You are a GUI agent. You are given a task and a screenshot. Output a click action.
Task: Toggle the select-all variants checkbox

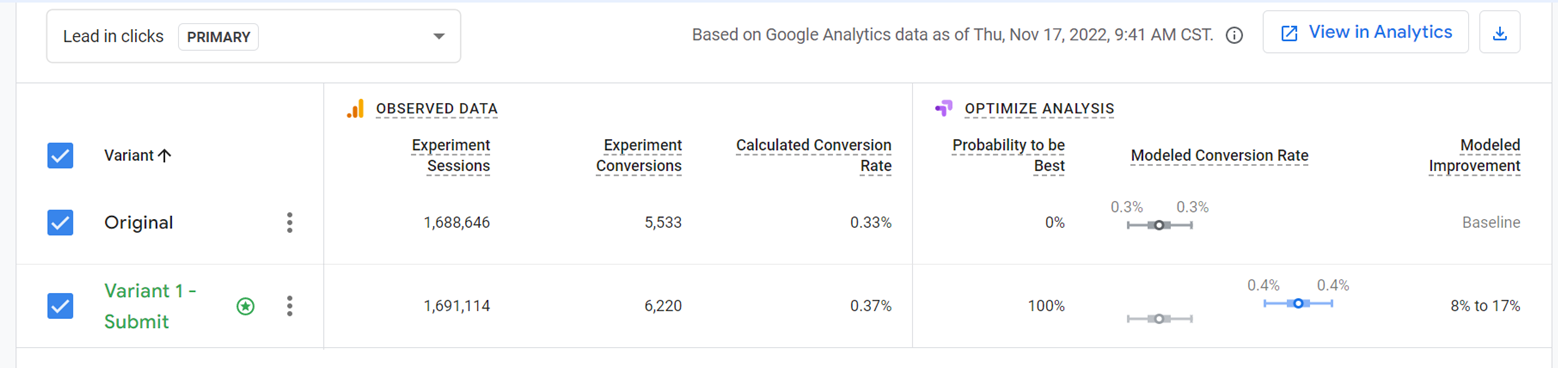61,155
